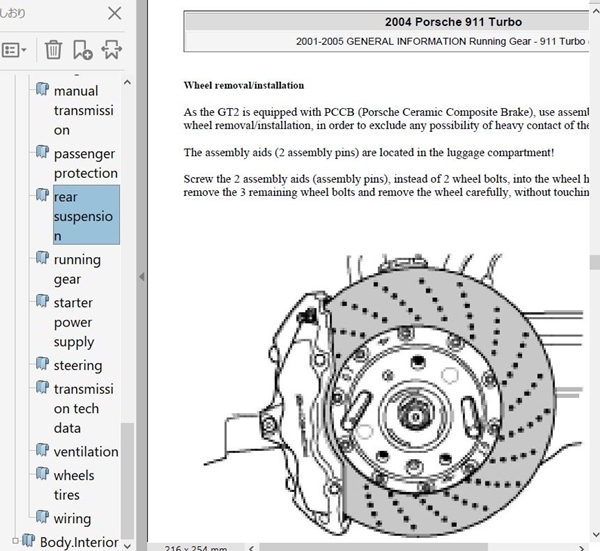
Task: Click the manual transmission bookmark icon
Action: [x=42, y=90]
